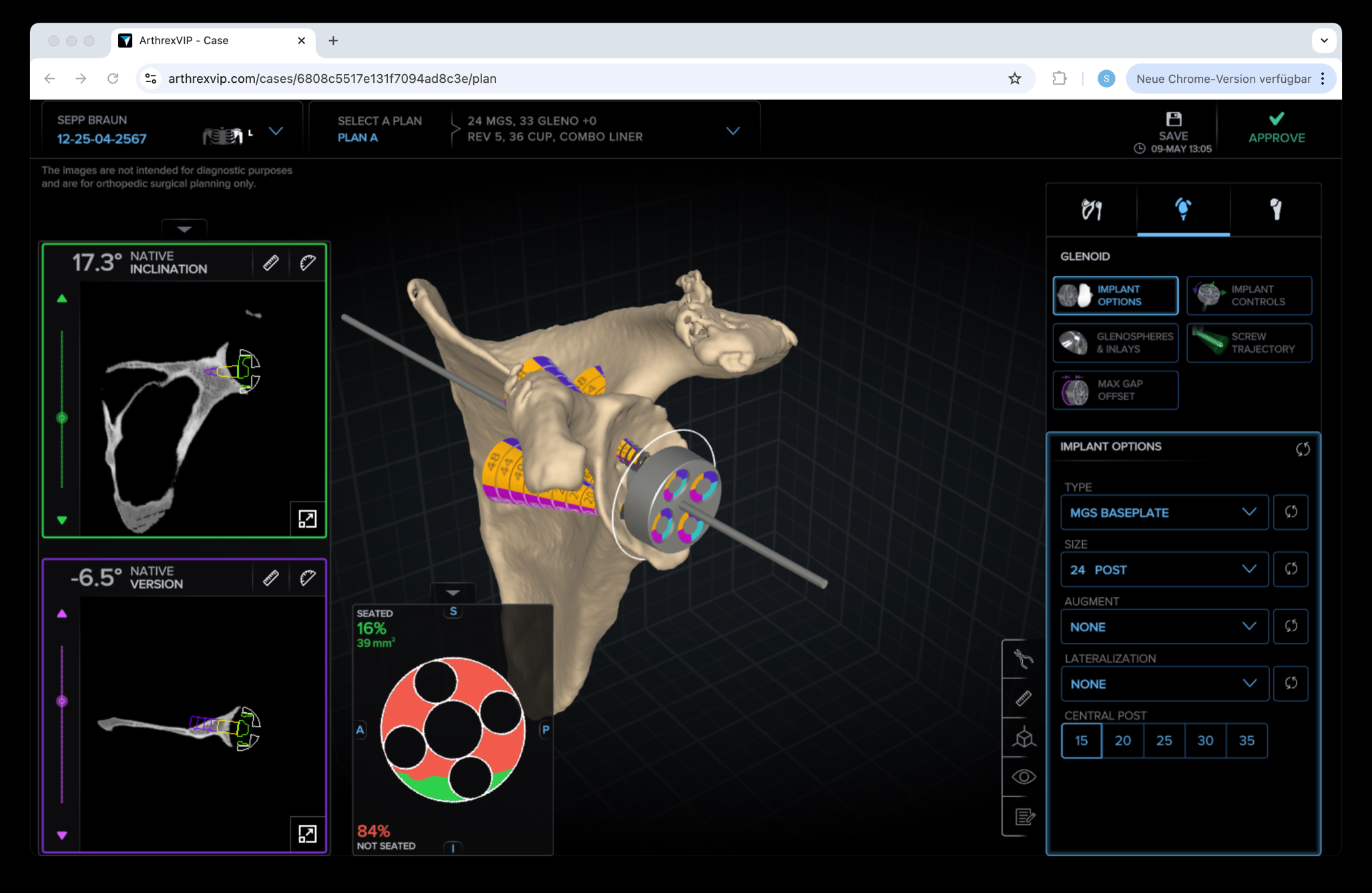The height and width of the screenshot is (893, 1372).
Task: Reset the Lateralization setting
Action: click(1291, 684)
